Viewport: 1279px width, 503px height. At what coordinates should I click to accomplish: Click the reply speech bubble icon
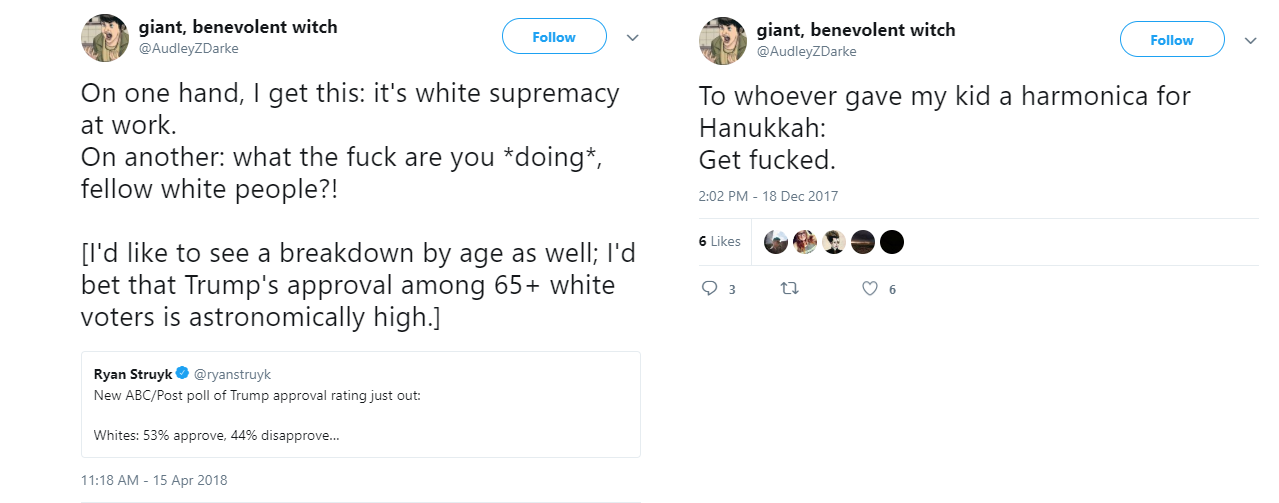[710, 289]
